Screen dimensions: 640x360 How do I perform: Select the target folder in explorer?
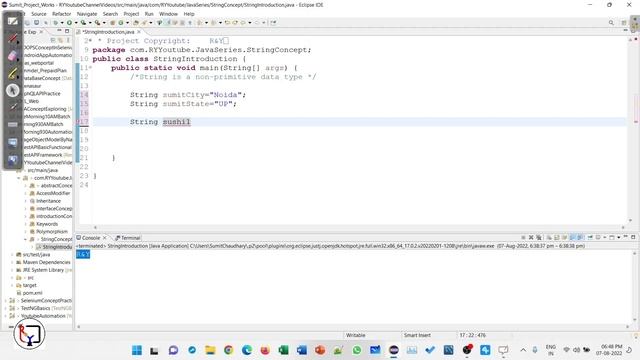(x=29, y=285)
